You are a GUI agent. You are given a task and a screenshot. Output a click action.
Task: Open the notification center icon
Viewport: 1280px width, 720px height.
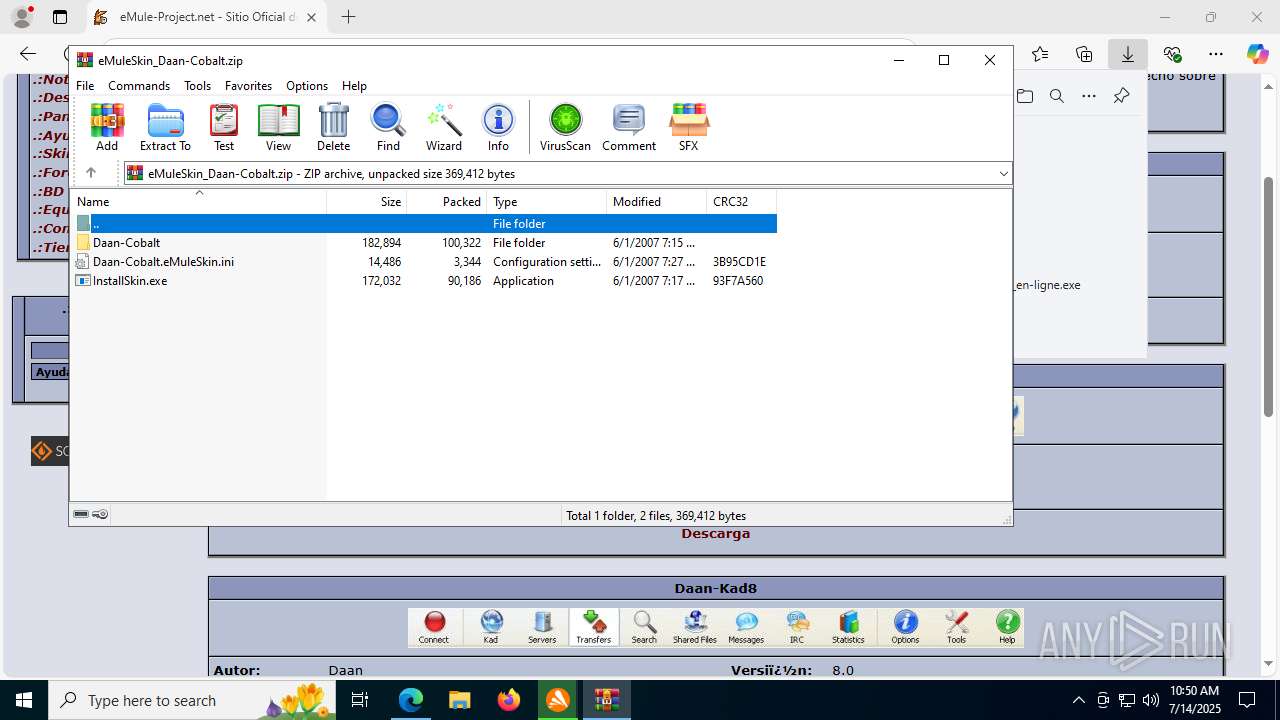(1247, 700)
